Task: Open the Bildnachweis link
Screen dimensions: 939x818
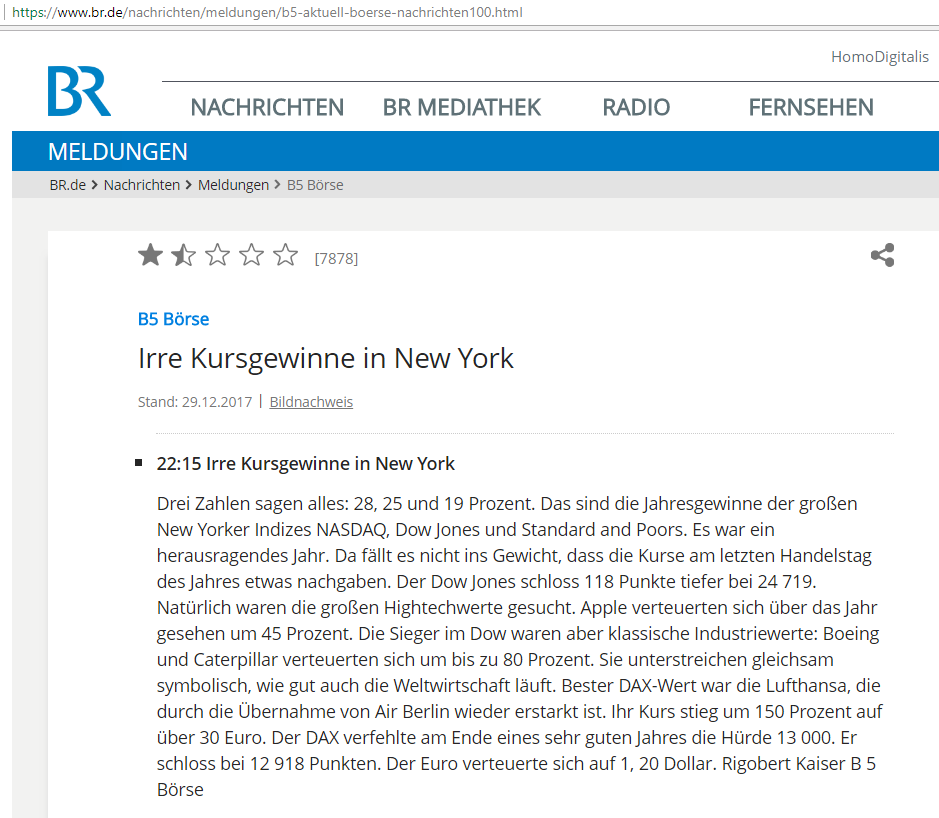Action: (x=311, y=401)
